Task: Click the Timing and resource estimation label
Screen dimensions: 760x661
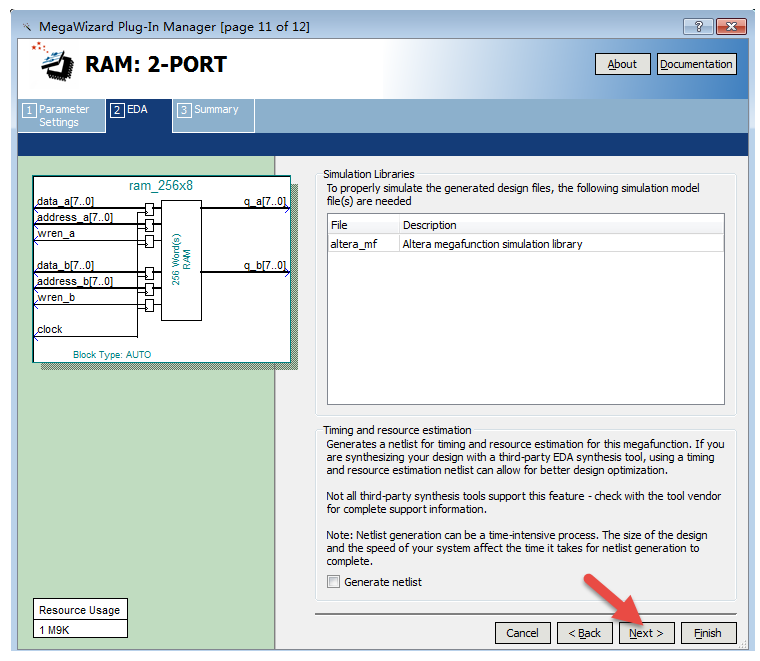Action: [397, 430]
